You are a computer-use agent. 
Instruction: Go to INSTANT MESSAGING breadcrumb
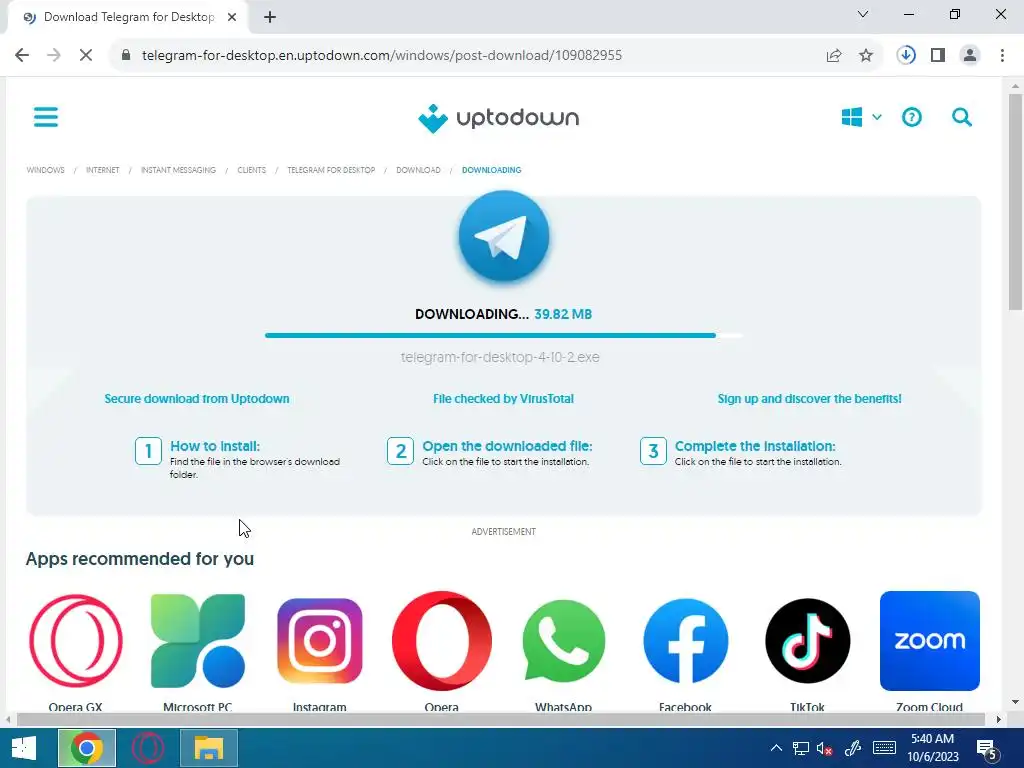[x=178, y=170]
